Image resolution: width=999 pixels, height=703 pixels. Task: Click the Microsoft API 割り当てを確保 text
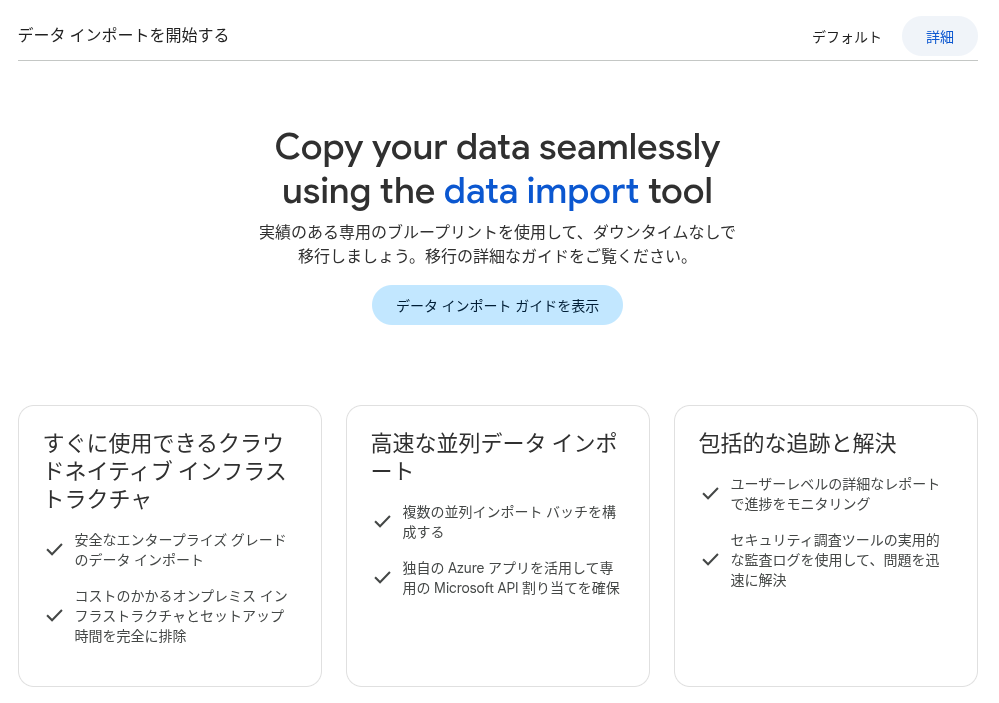click(x=510, y=588)
